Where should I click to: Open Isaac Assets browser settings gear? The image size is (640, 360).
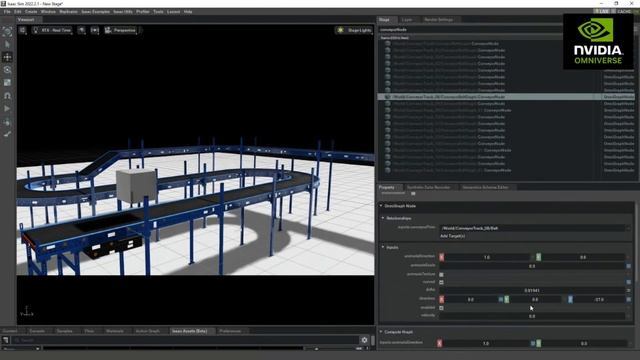coord(364,340)
